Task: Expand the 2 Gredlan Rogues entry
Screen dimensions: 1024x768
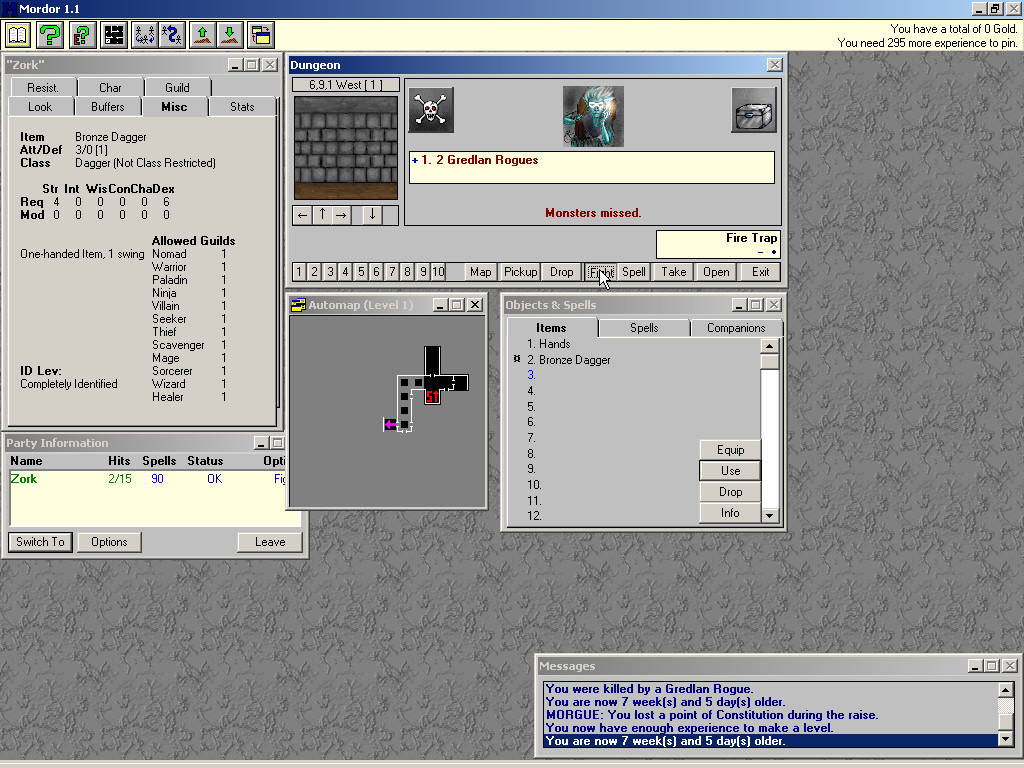Action: pos(415,160)
